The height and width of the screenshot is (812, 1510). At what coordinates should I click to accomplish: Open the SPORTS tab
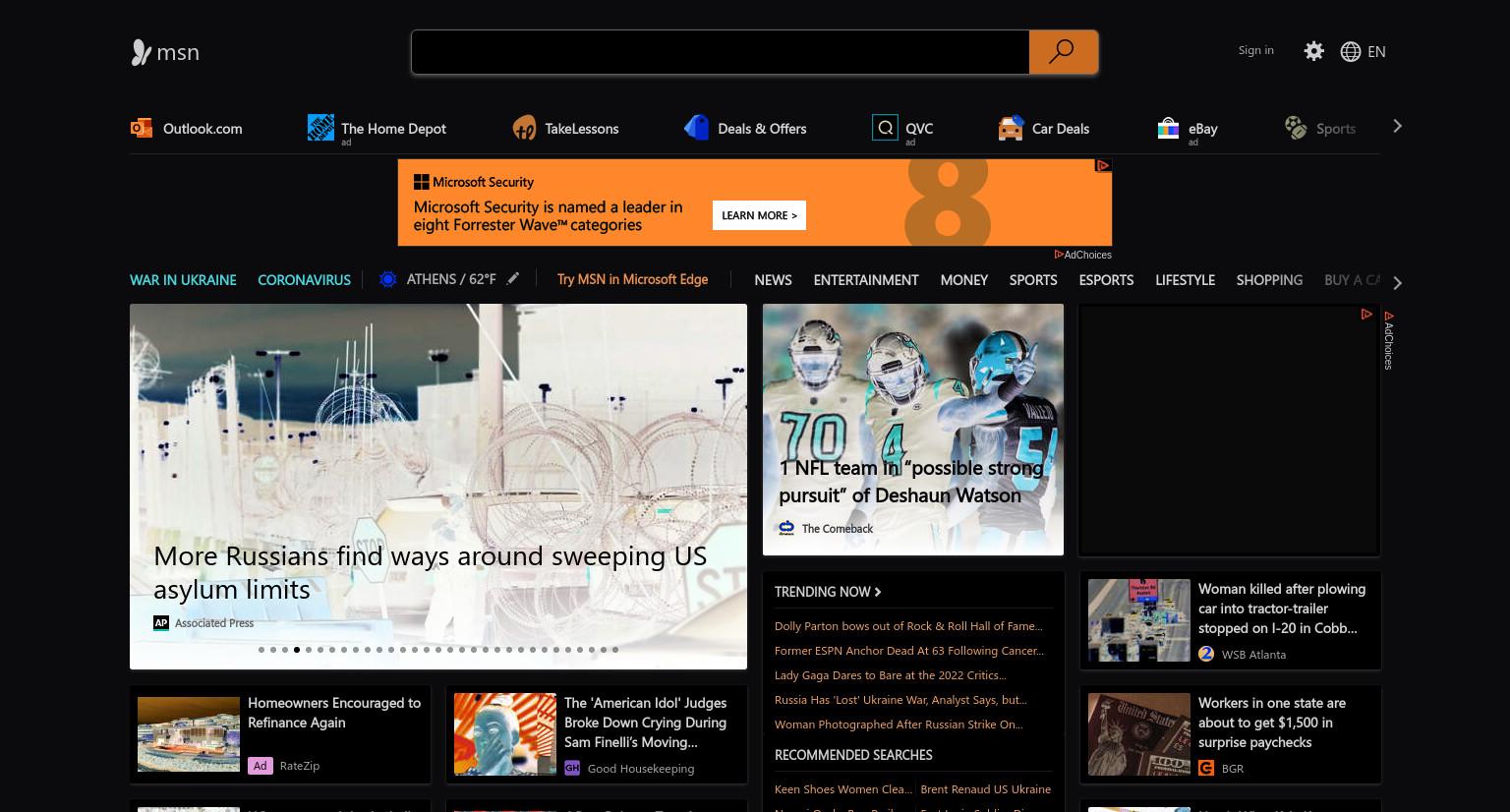click(x=1033, y=279)
